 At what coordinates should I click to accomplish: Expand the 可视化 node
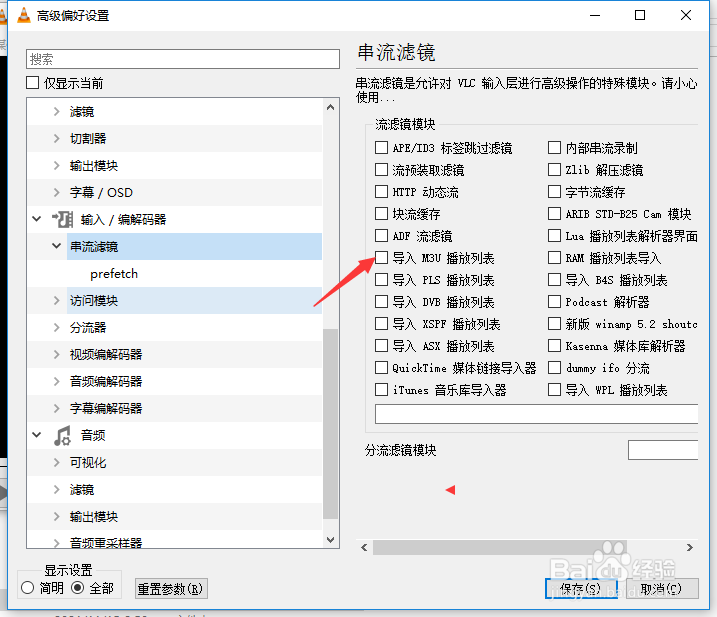(x=56, y=462)
